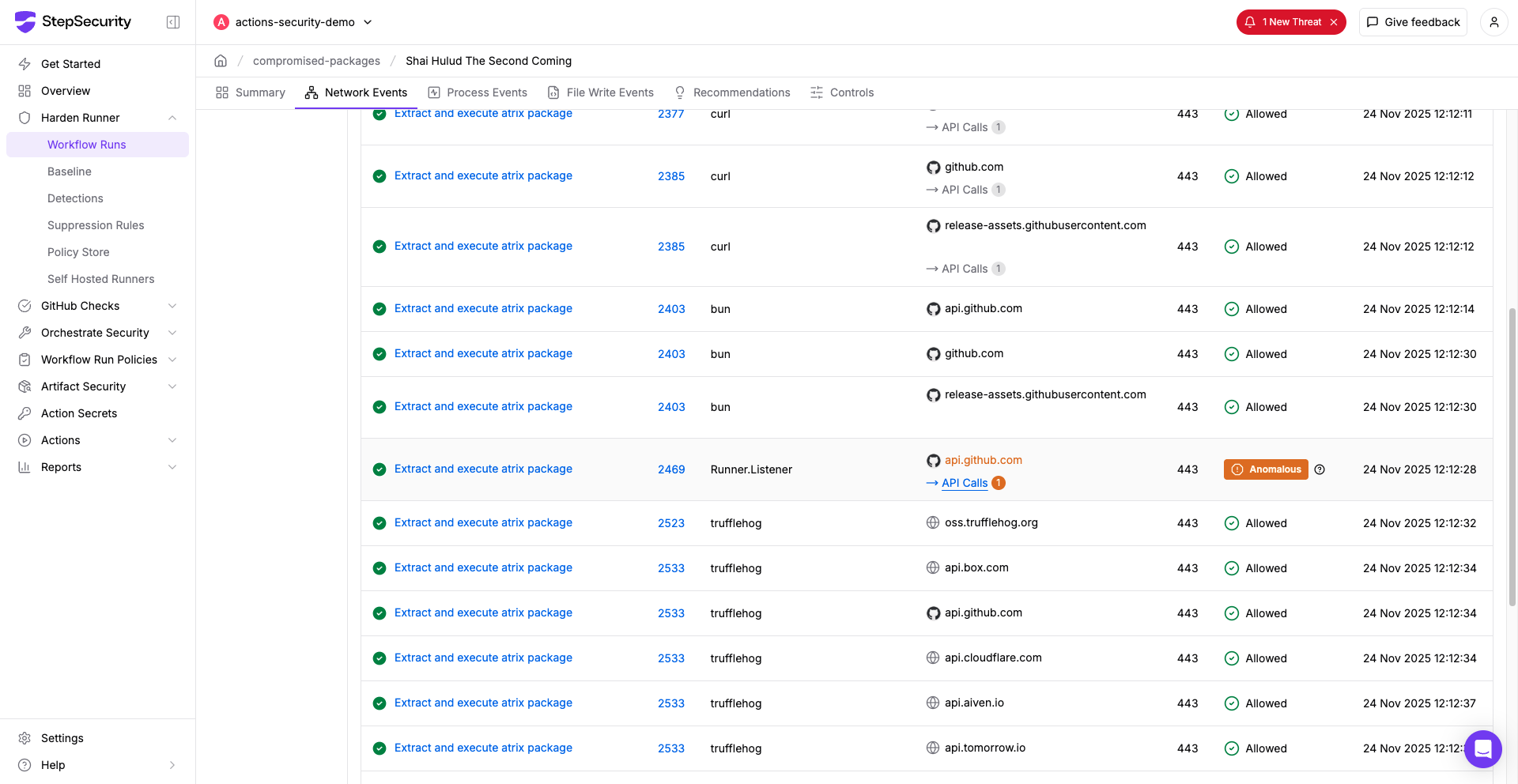This screenshot has height=784, width=1518.
Task: Open process ID 2469 link
Action: [671, 469]
